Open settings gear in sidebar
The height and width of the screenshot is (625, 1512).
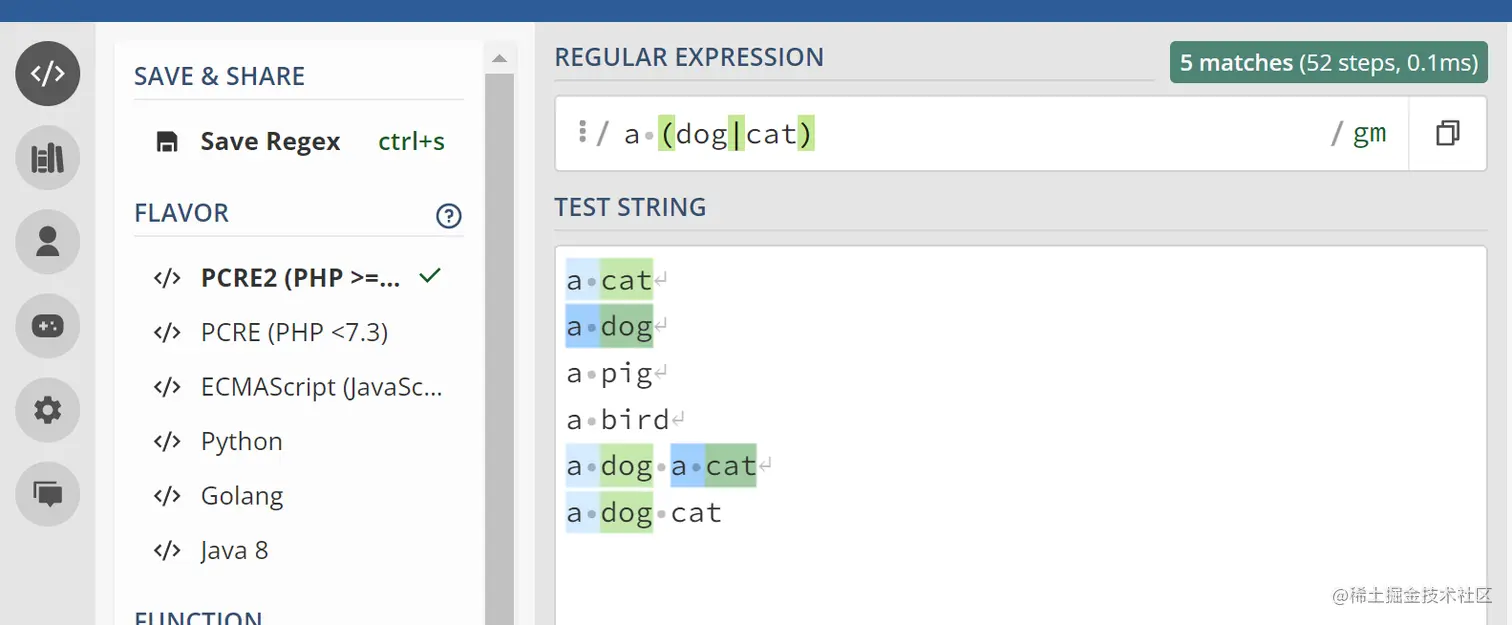[47, 410]
